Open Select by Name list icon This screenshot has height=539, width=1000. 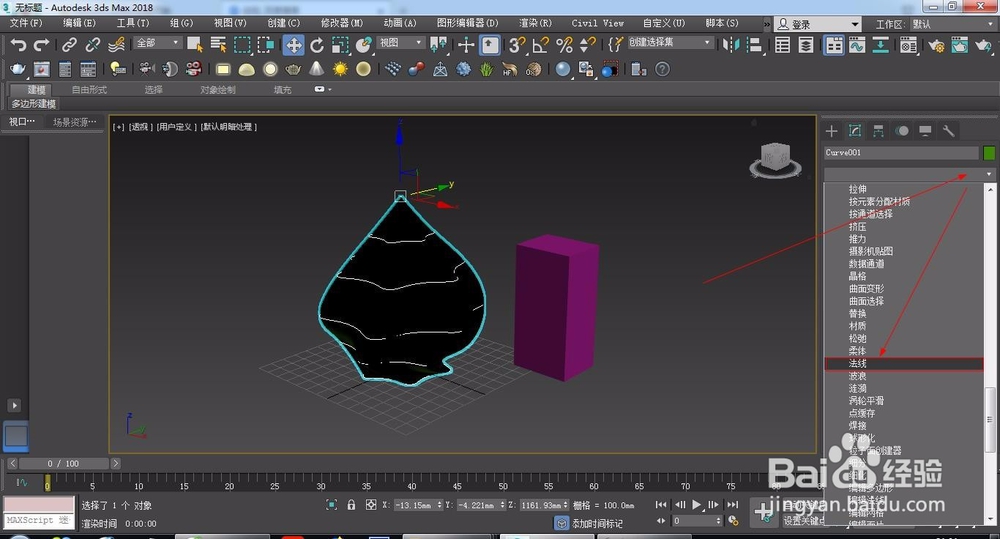219,45
